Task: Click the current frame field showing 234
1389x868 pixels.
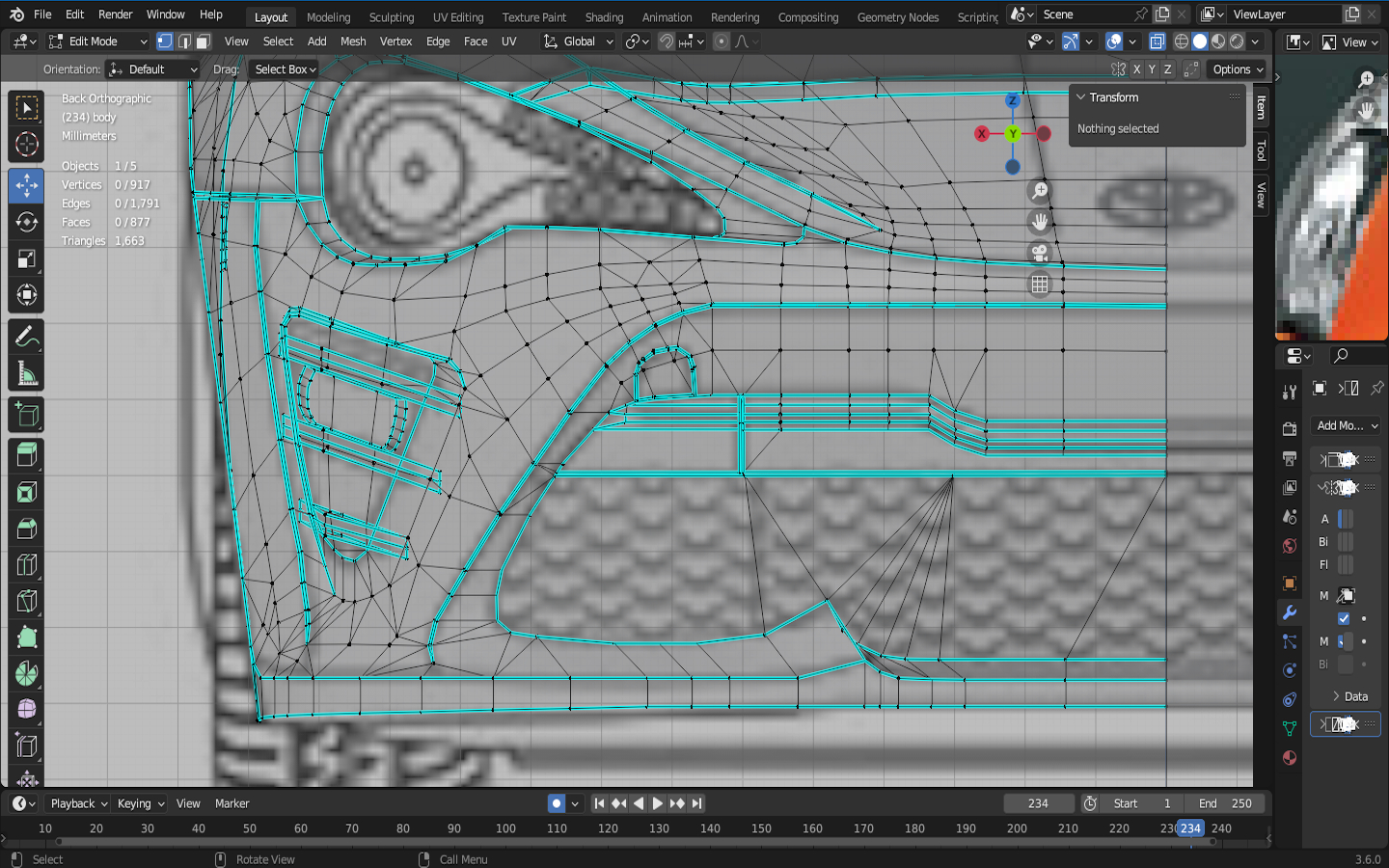Action: [x=1038, y=803]
